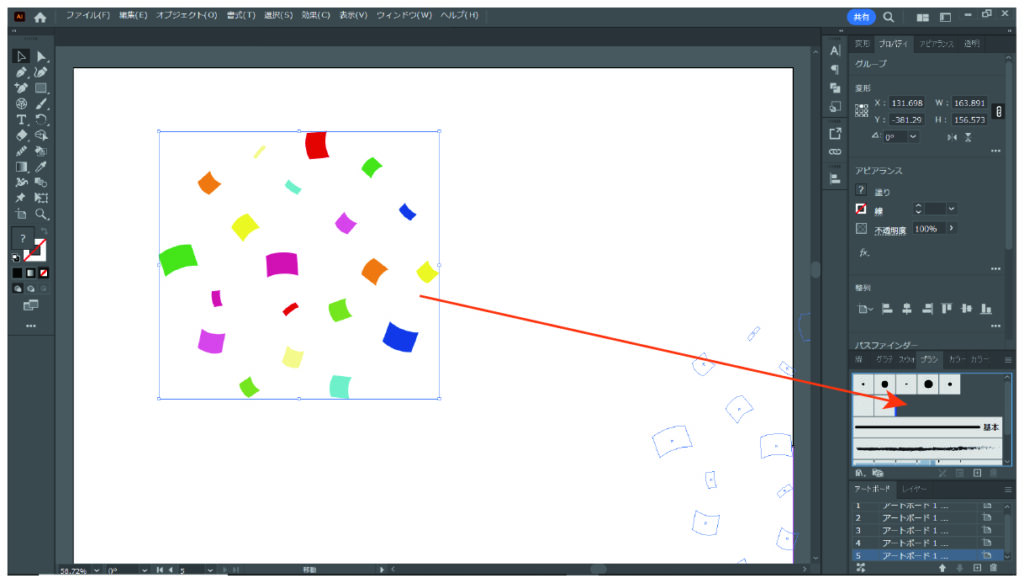Select the Artboard tool
The image size is (1024, 583).
[x=21, y=214]
